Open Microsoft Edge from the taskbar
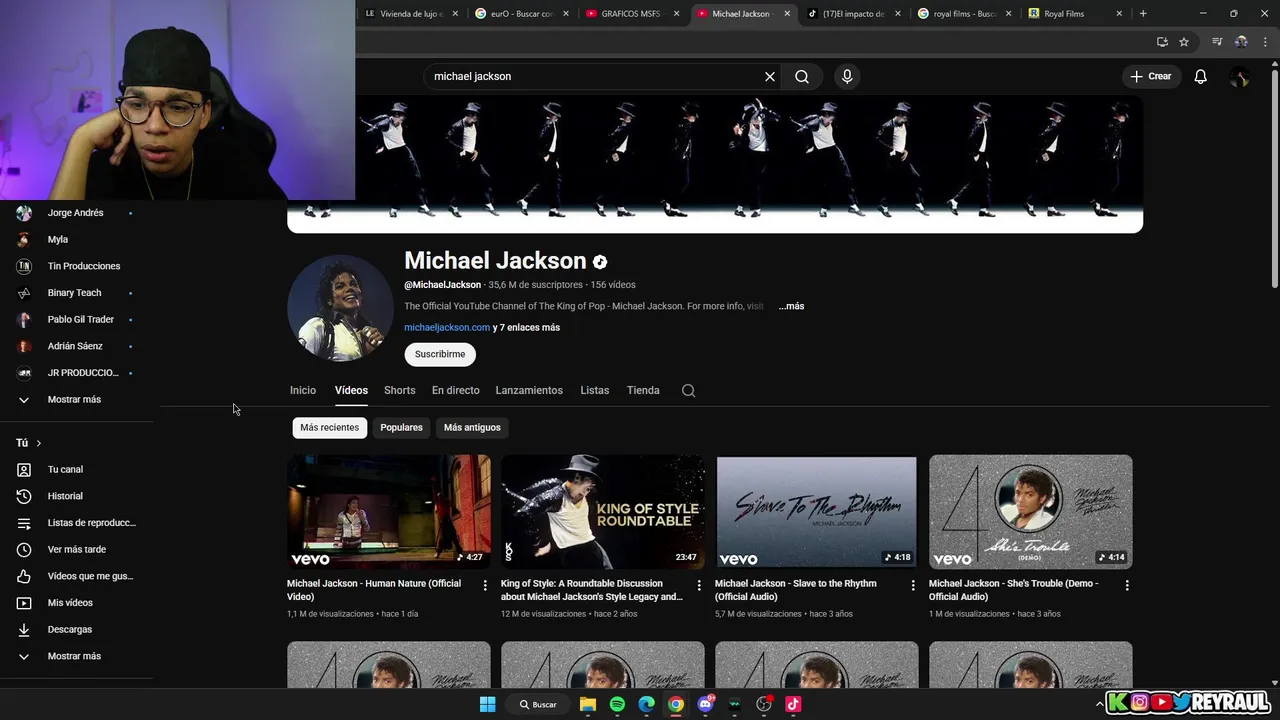The height and width of the screenshot is (720, 1280). pos(647,704)
